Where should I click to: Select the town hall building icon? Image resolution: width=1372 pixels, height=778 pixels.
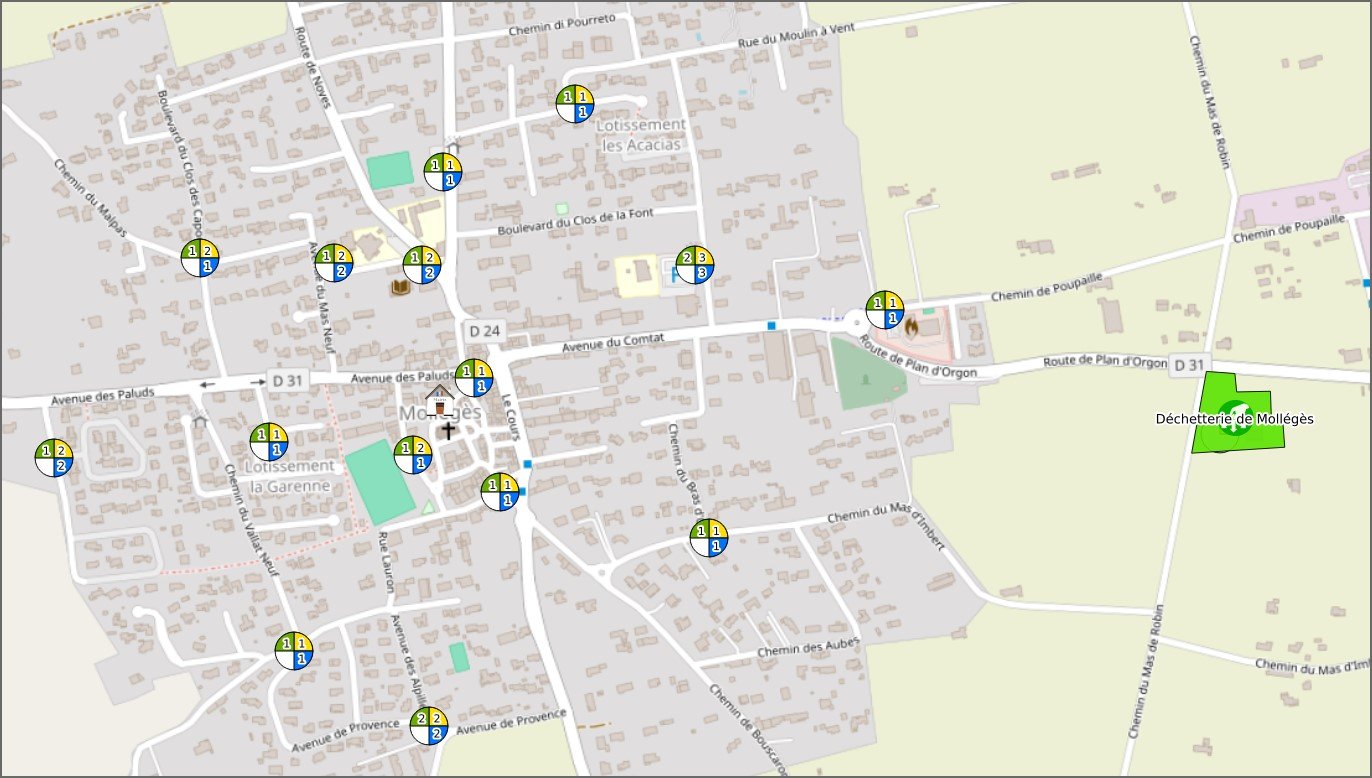point(439,399)
